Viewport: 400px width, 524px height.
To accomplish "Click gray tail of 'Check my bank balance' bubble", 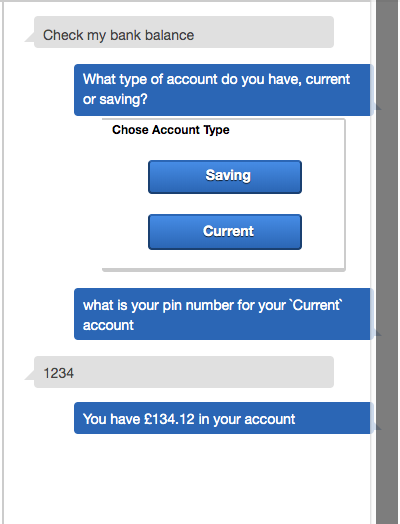I will tap(30, 37).
